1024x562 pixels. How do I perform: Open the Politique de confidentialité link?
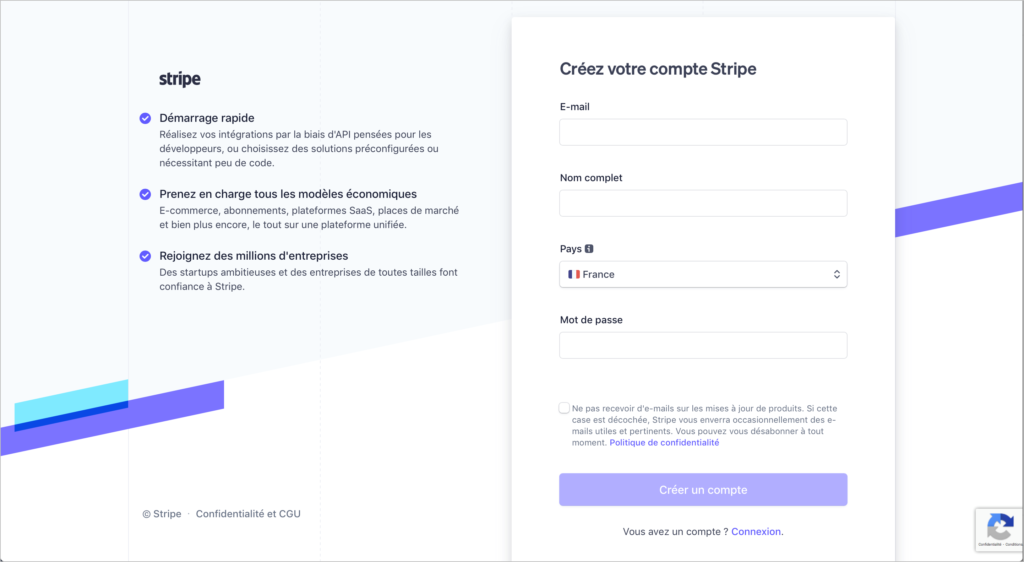tap(664, 443)
